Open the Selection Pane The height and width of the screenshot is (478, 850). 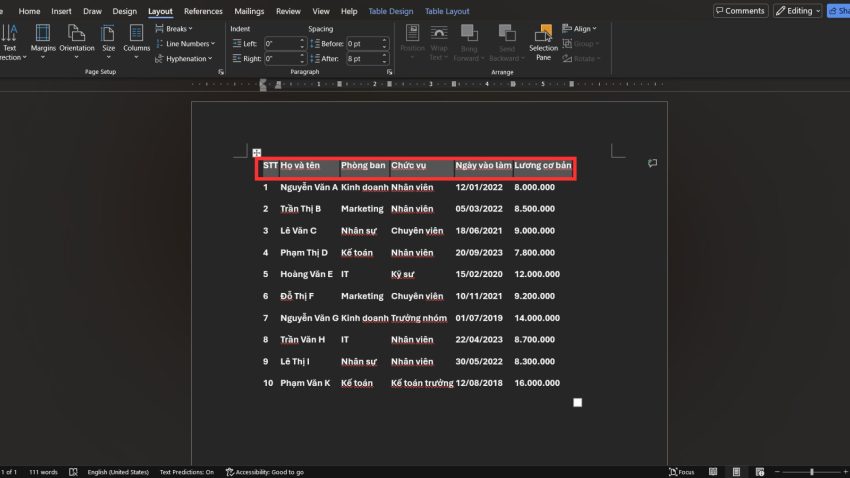click(x=544, y=43)
